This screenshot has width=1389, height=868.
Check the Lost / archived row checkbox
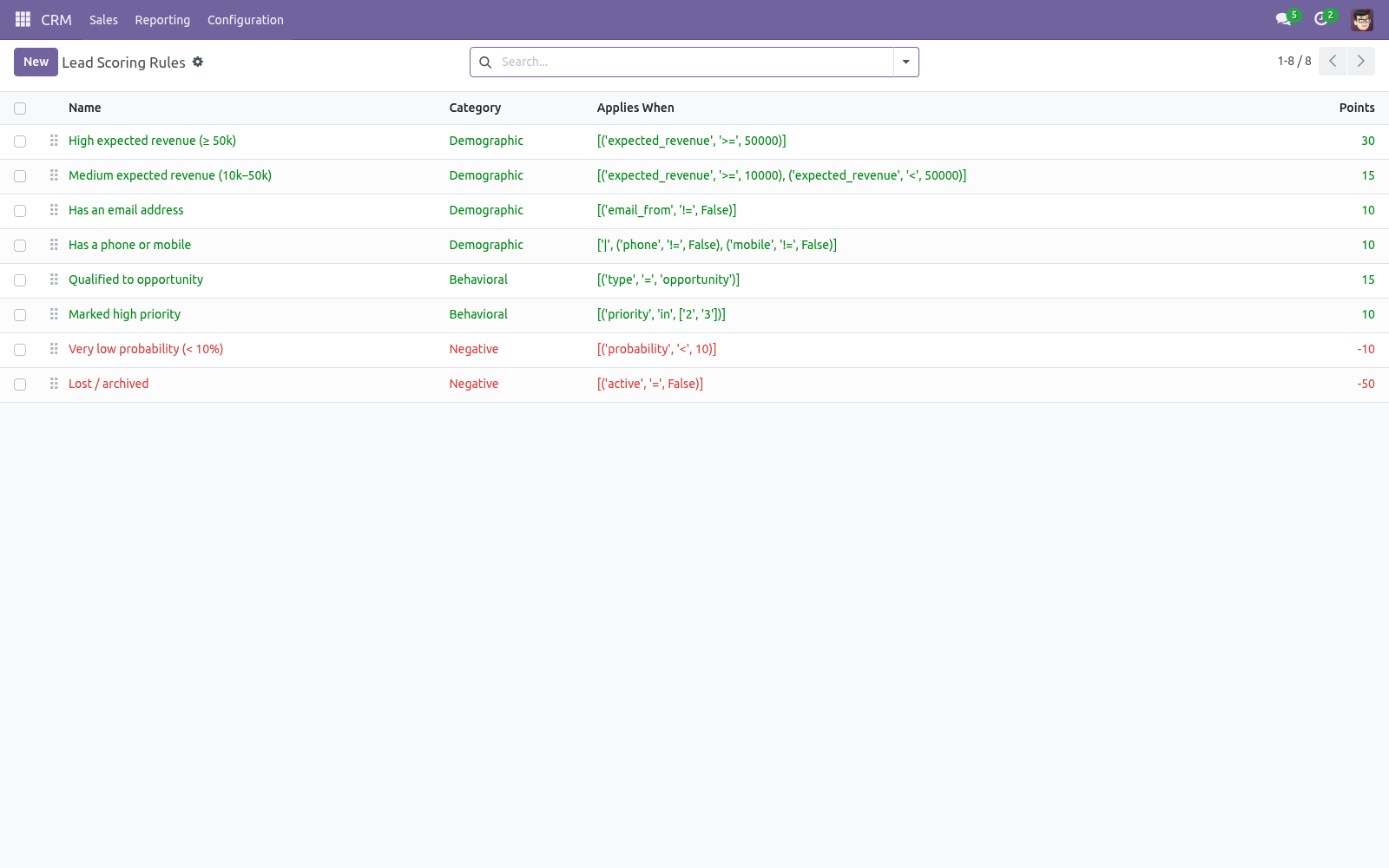coord(20,385)
